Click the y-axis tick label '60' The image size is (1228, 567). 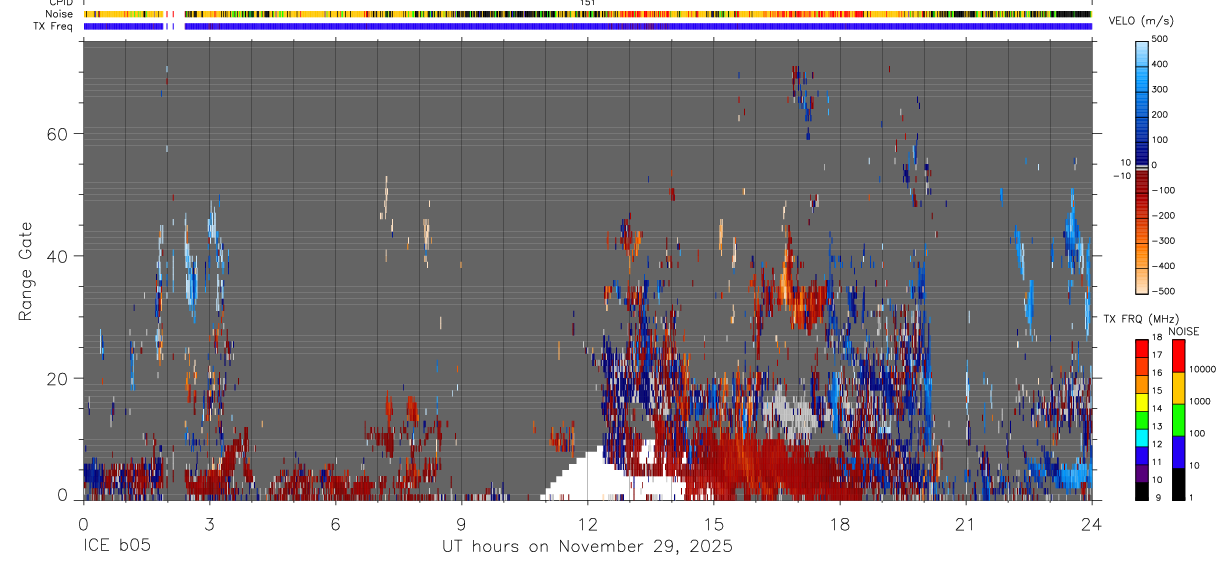(59, 133)
